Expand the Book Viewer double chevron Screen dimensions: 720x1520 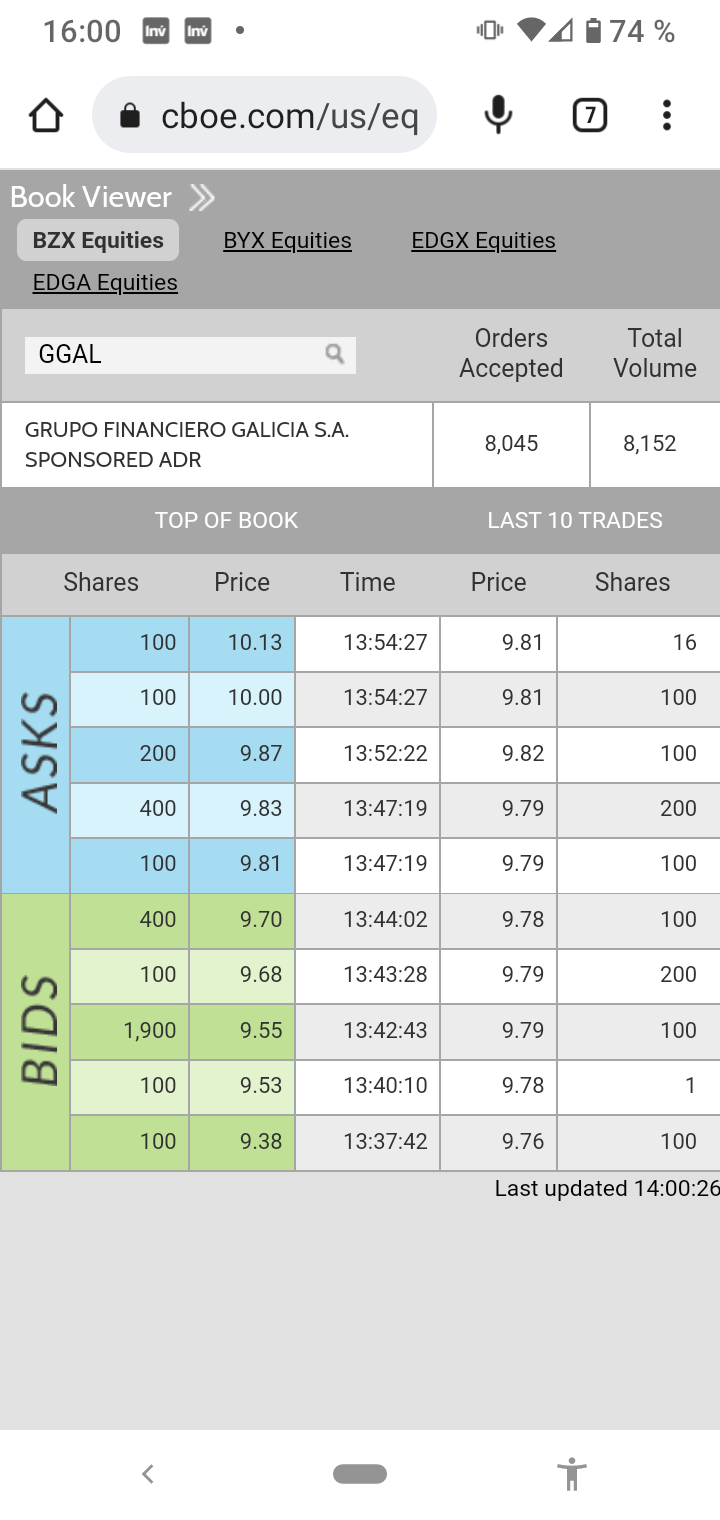tap(202, 198)
